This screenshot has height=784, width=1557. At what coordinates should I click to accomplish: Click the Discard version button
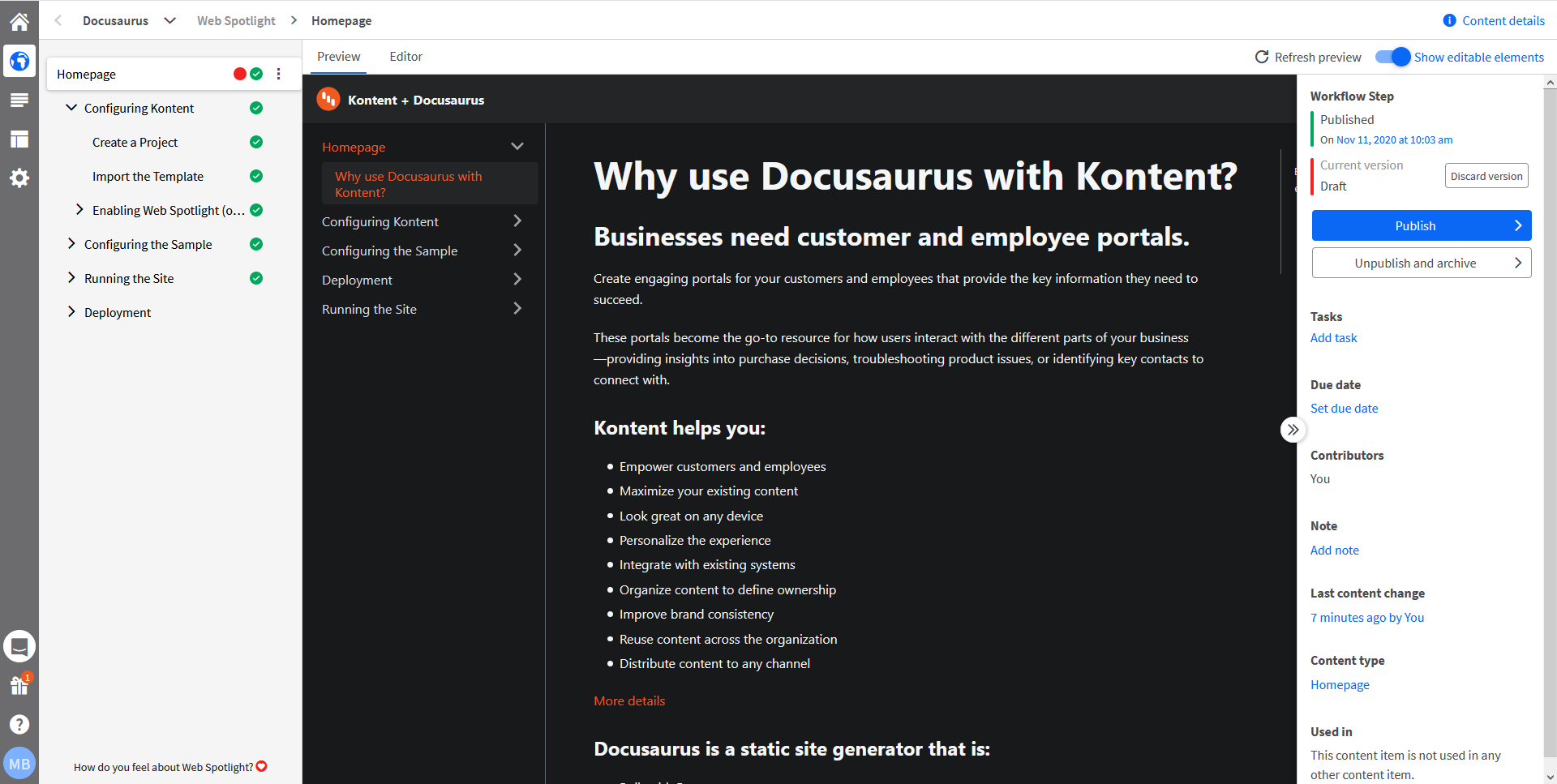(x=1486, y=176)
